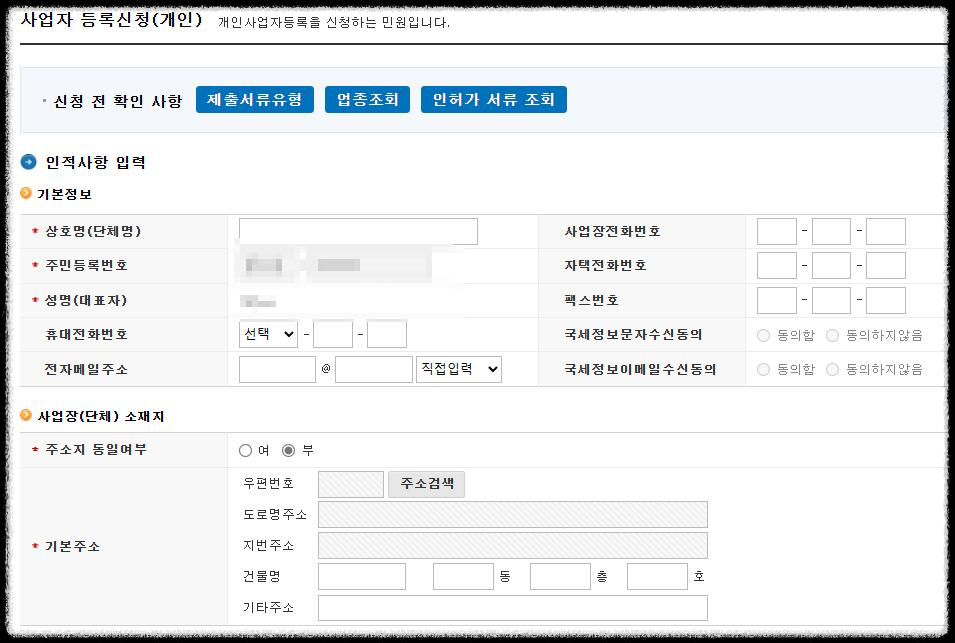
Task: Click the 건물명 input field
Action: 362,577
